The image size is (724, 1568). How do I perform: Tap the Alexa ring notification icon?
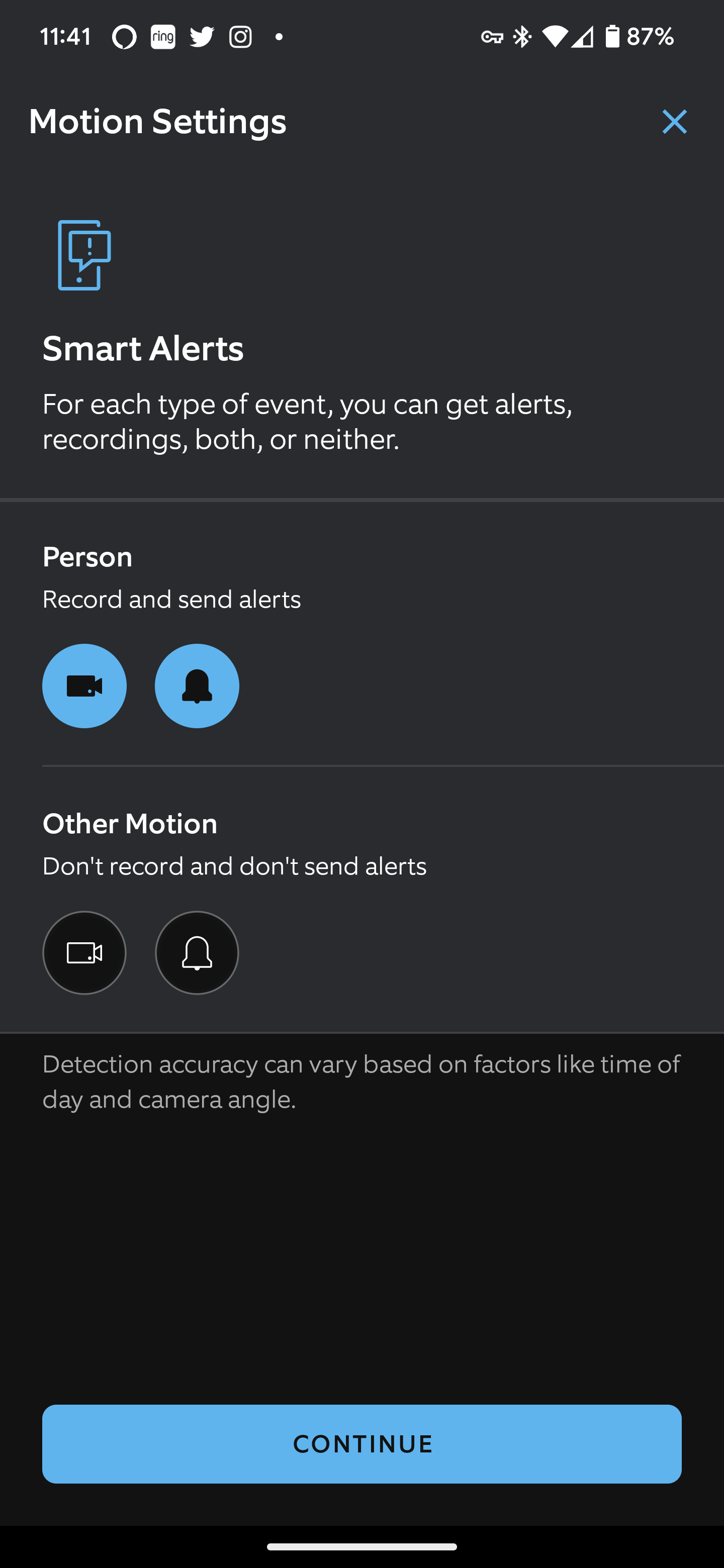tap(124, 37)
